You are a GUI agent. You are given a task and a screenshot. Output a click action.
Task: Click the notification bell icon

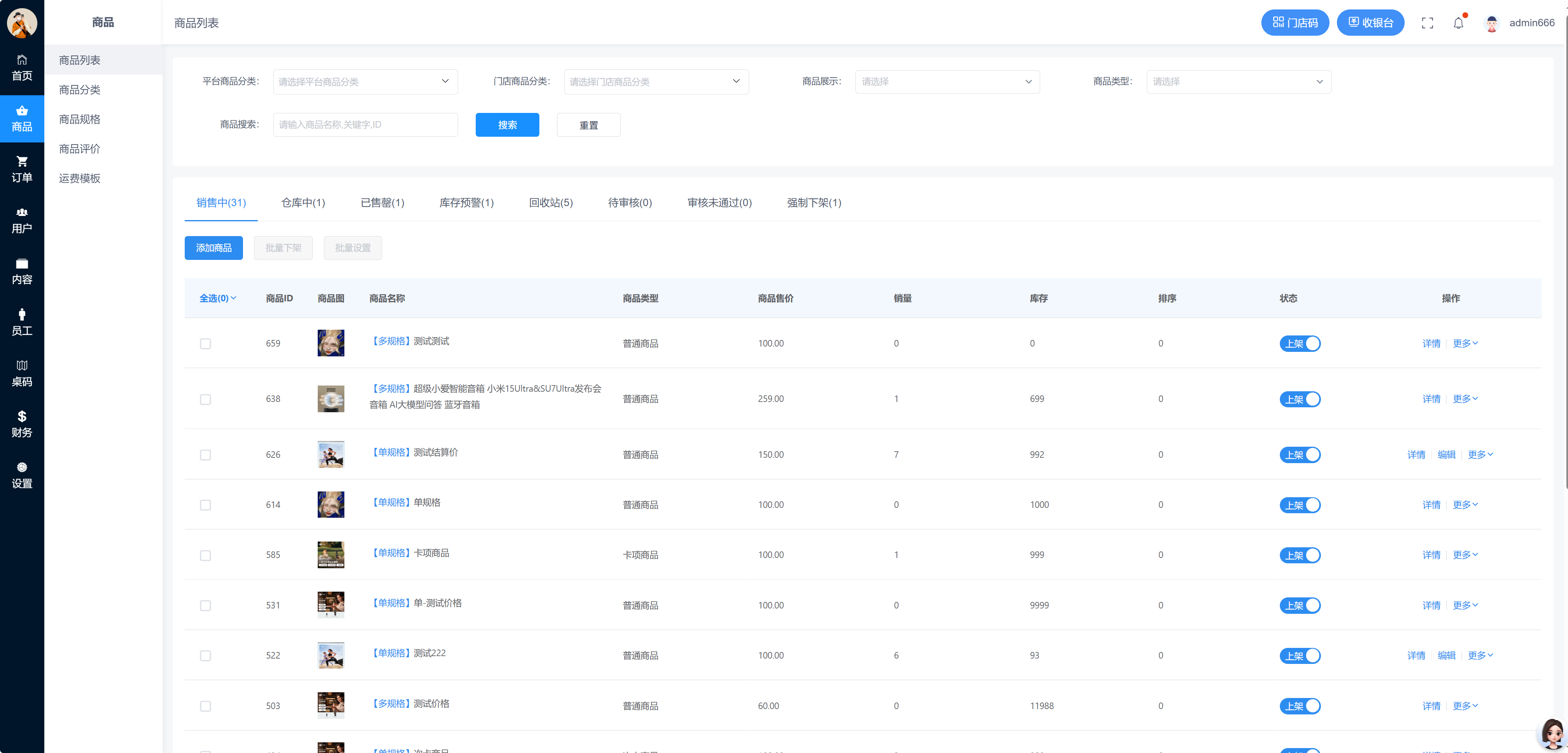(1458, 23)
